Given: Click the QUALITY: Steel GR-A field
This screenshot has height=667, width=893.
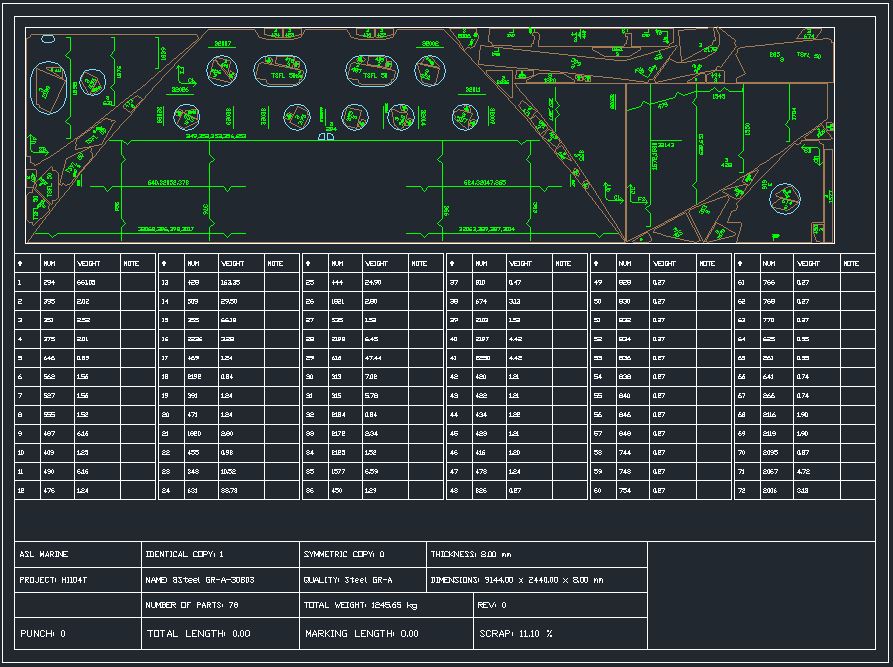Looking at the screenshot, I should 348,580.
